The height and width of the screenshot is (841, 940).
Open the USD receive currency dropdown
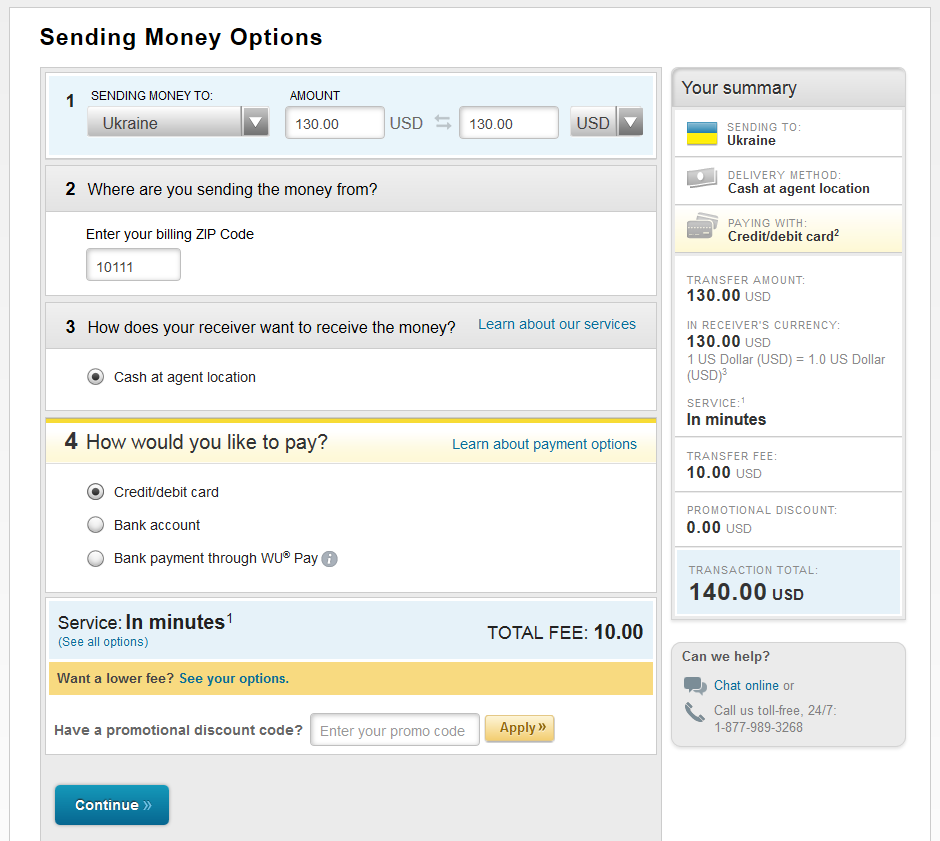click(x=607, y=122)
